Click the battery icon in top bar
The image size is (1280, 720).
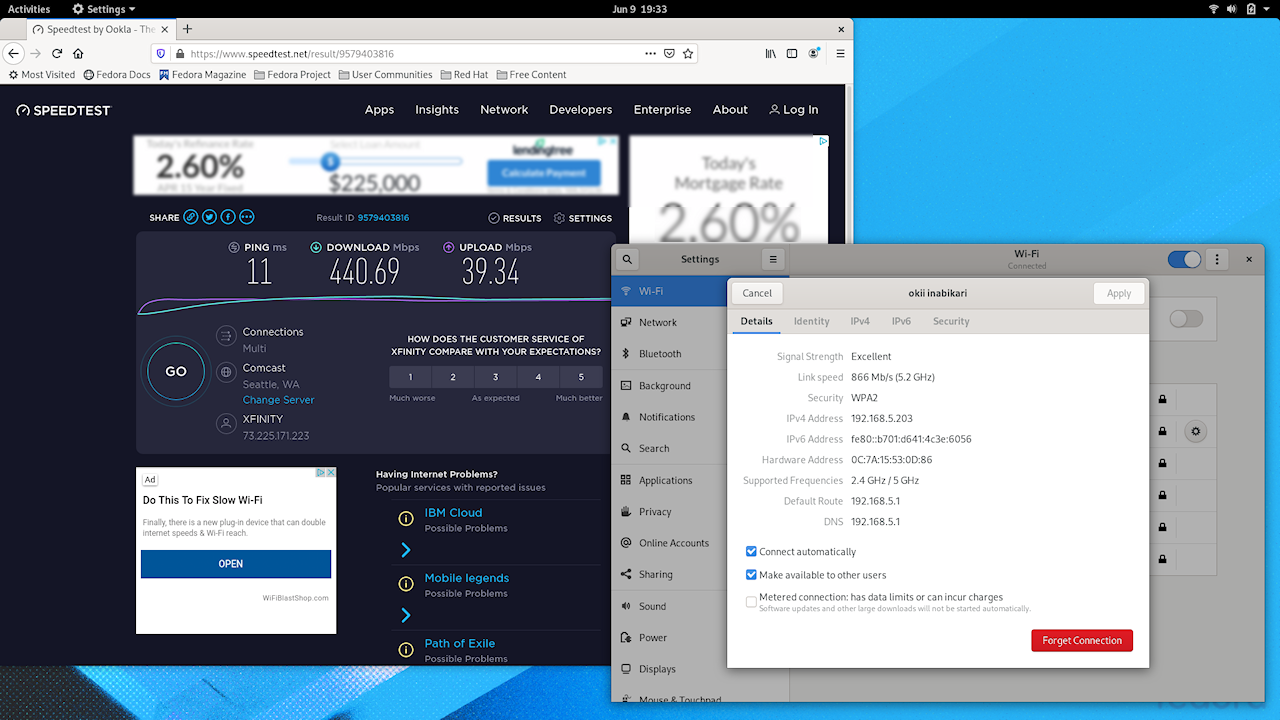pyautogui.click(x=1251, y=9)
